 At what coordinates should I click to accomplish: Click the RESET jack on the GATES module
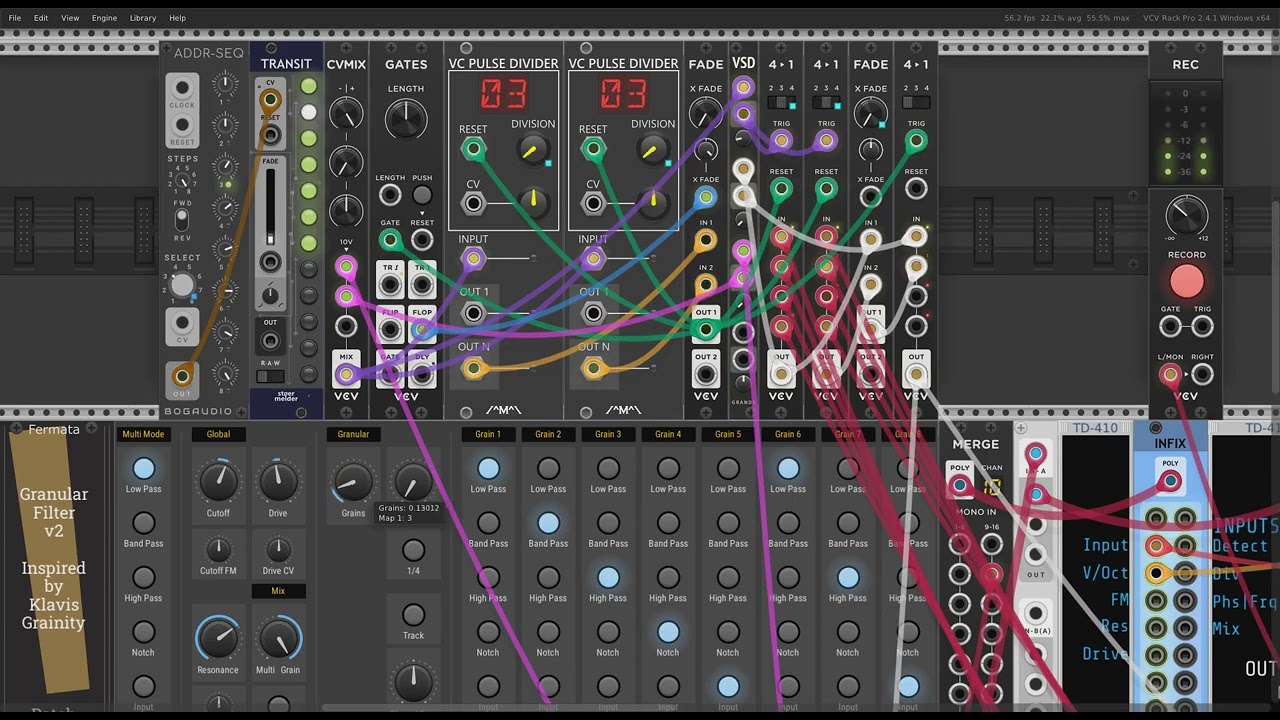[422, 240]
